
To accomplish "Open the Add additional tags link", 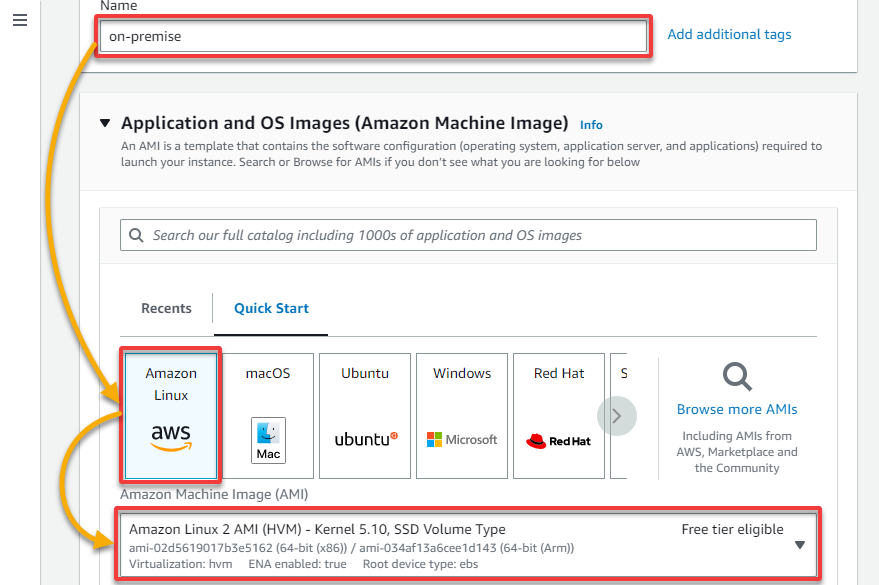I will click(729, 35).
